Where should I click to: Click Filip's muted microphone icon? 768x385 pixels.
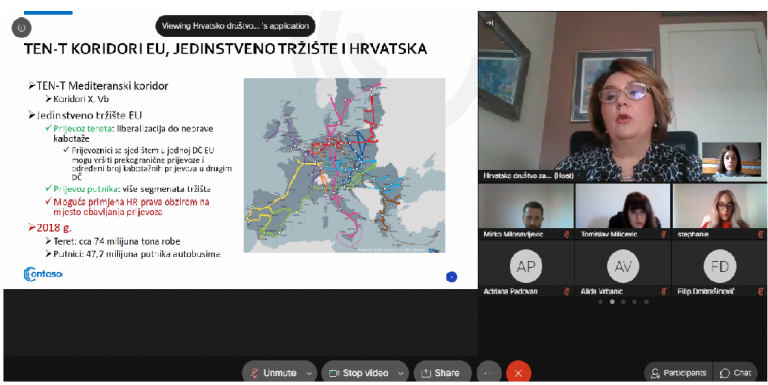pyautogui.click(x=761, y=291)
